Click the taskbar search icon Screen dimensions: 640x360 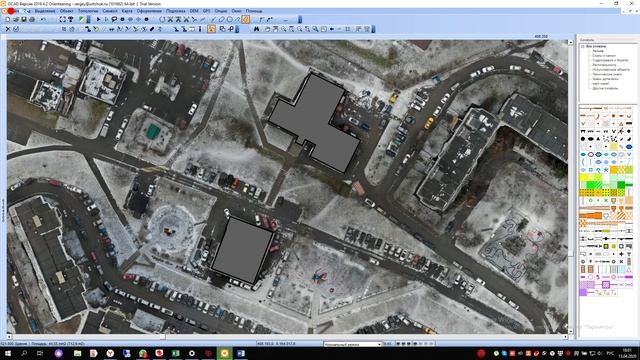click(24, 353)
